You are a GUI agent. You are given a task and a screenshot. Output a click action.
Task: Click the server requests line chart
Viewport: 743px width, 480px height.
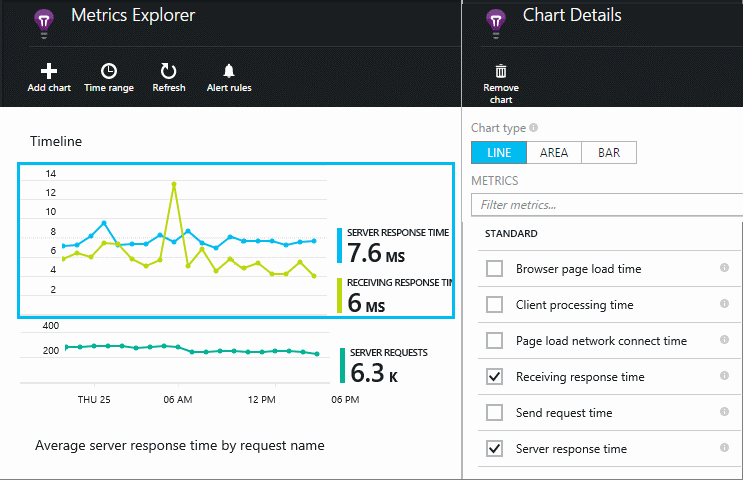[x=191, y=349]
